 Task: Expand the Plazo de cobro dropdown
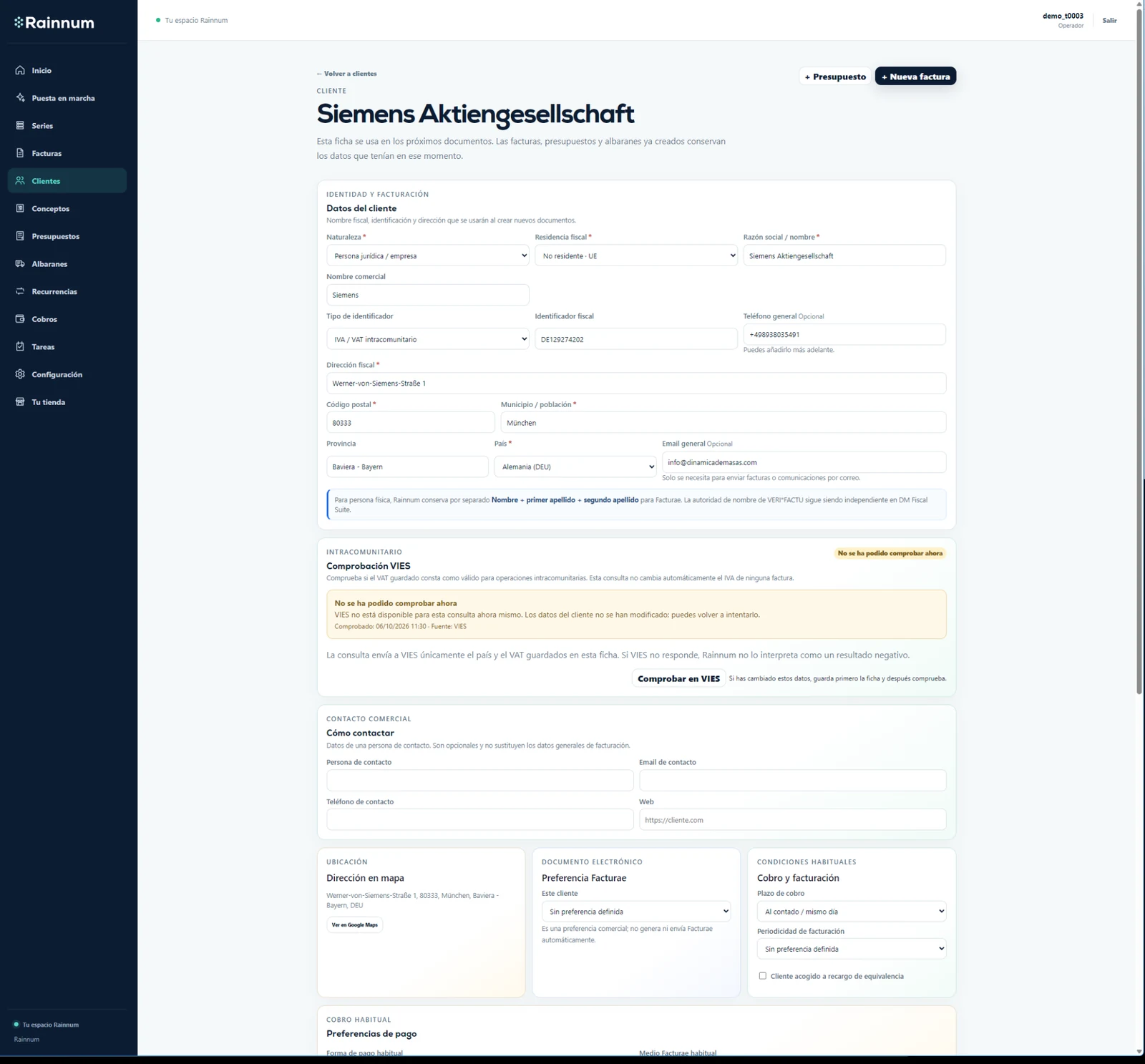pos(852,912)
